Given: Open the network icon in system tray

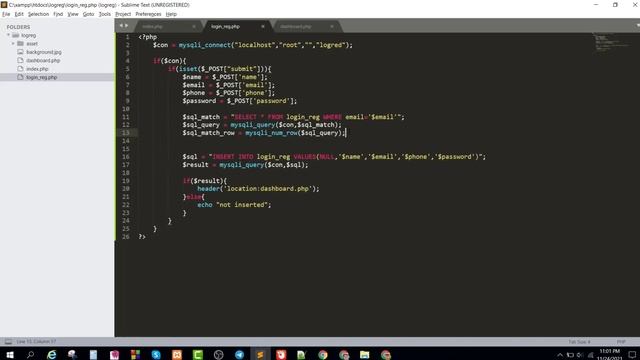Looking at the screenshot, I should coord(590,355).
